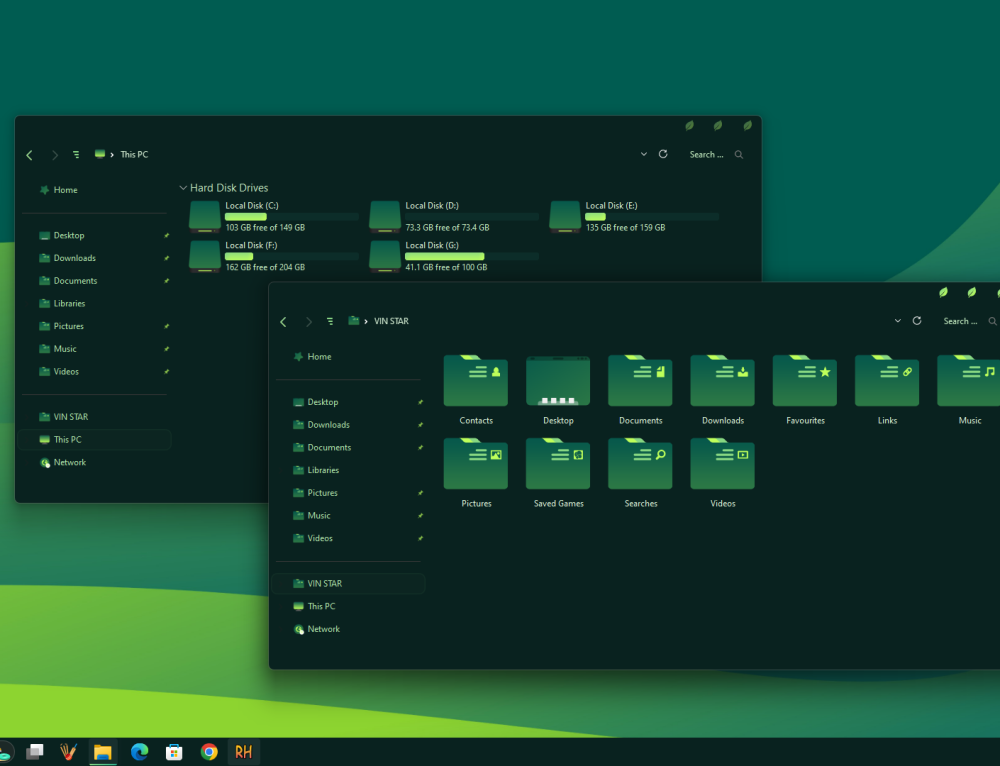Launch Google Chrome from the taskbar
Screen dimensions: 1000x766
209,751
